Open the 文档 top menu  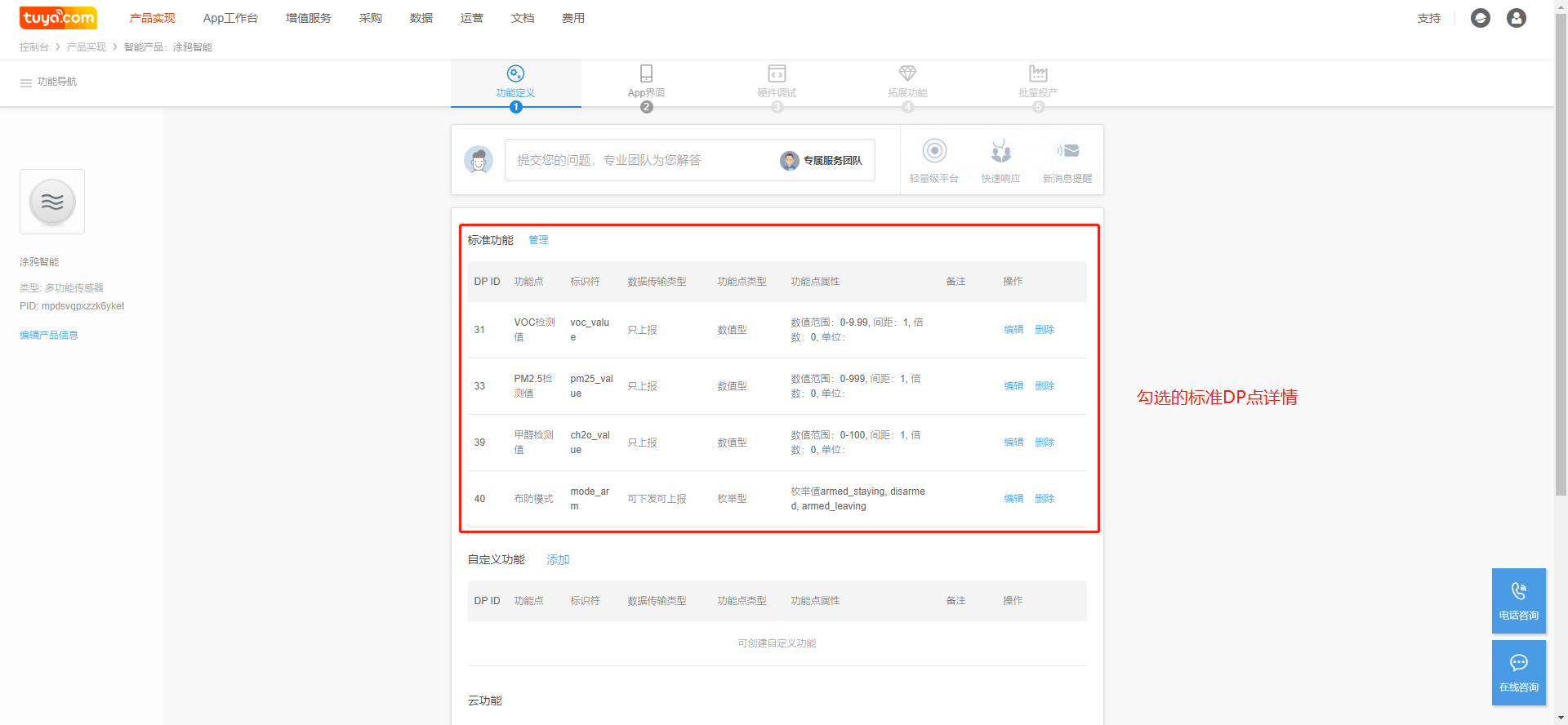coord(523,18)
